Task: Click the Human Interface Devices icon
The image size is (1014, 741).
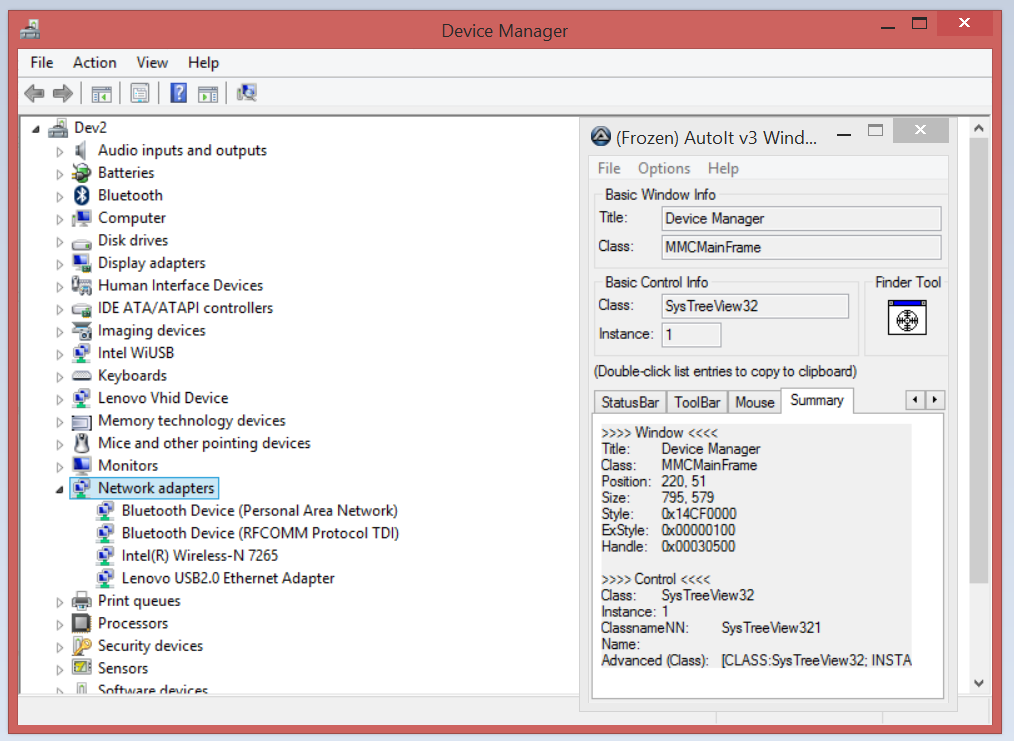Action: (x=81, y=285)
